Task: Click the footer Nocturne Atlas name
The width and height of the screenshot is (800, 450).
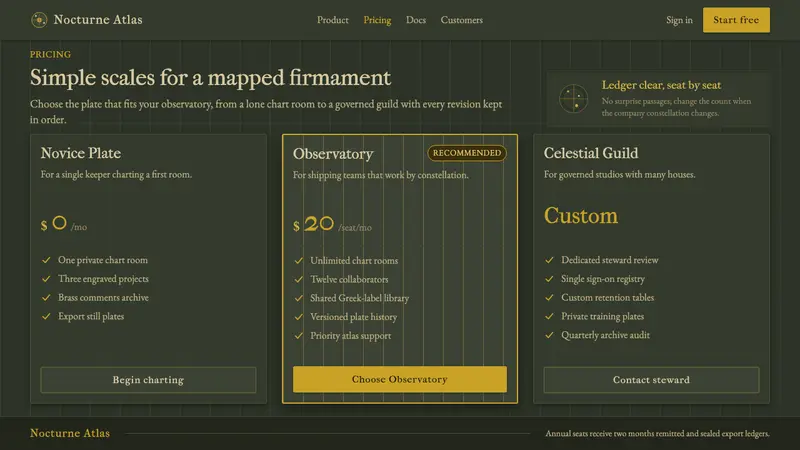Action: coord(70,433)
